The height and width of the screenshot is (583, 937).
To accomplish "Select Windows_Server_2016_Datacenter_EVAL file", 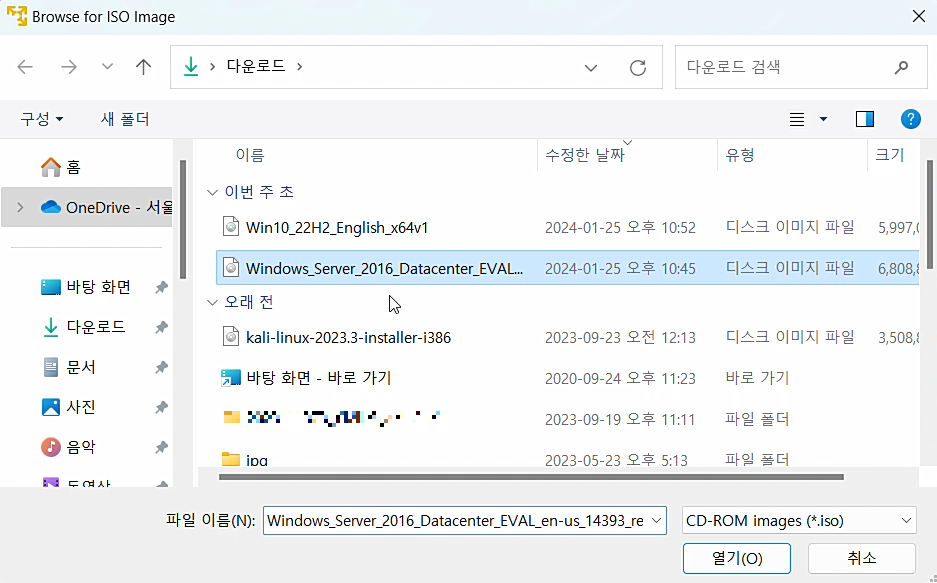I will point(384,268).
